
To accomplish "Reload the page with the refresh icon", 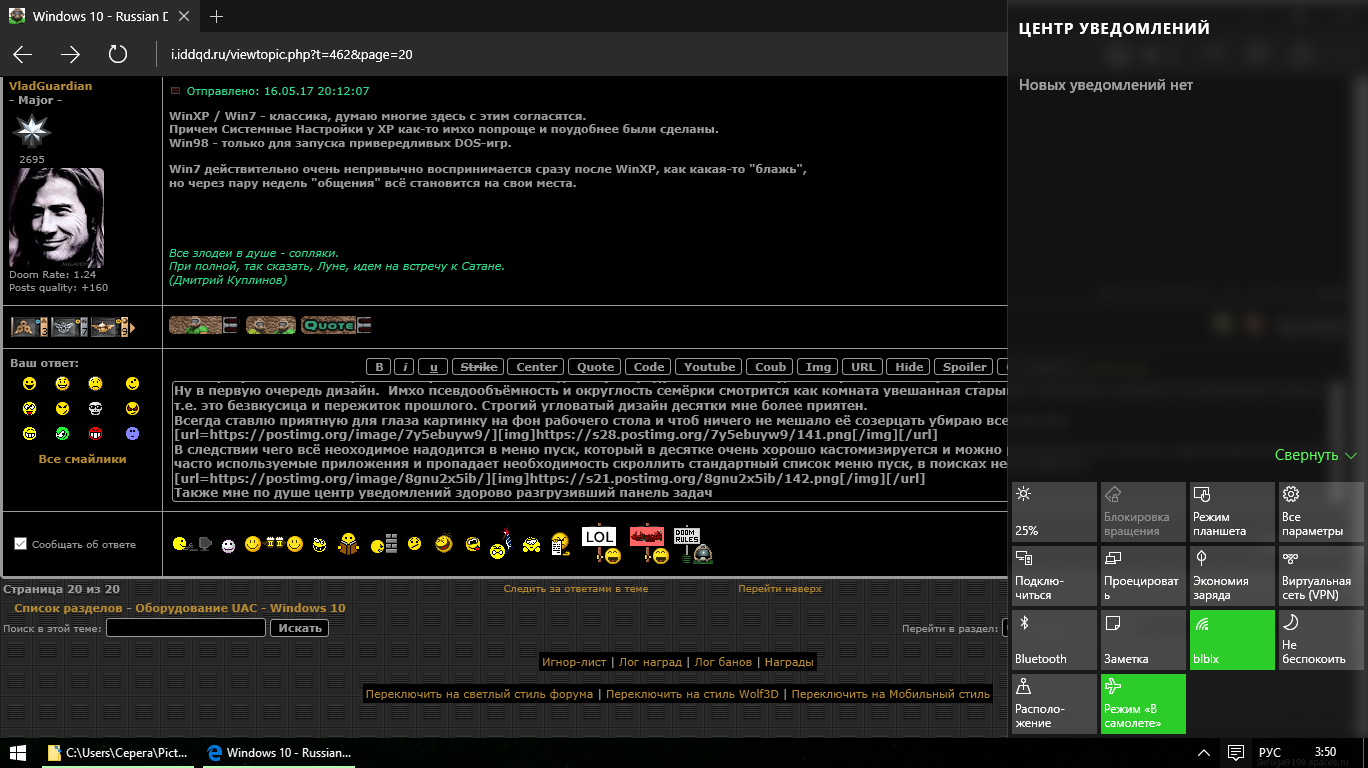I will tap(118, 54).
